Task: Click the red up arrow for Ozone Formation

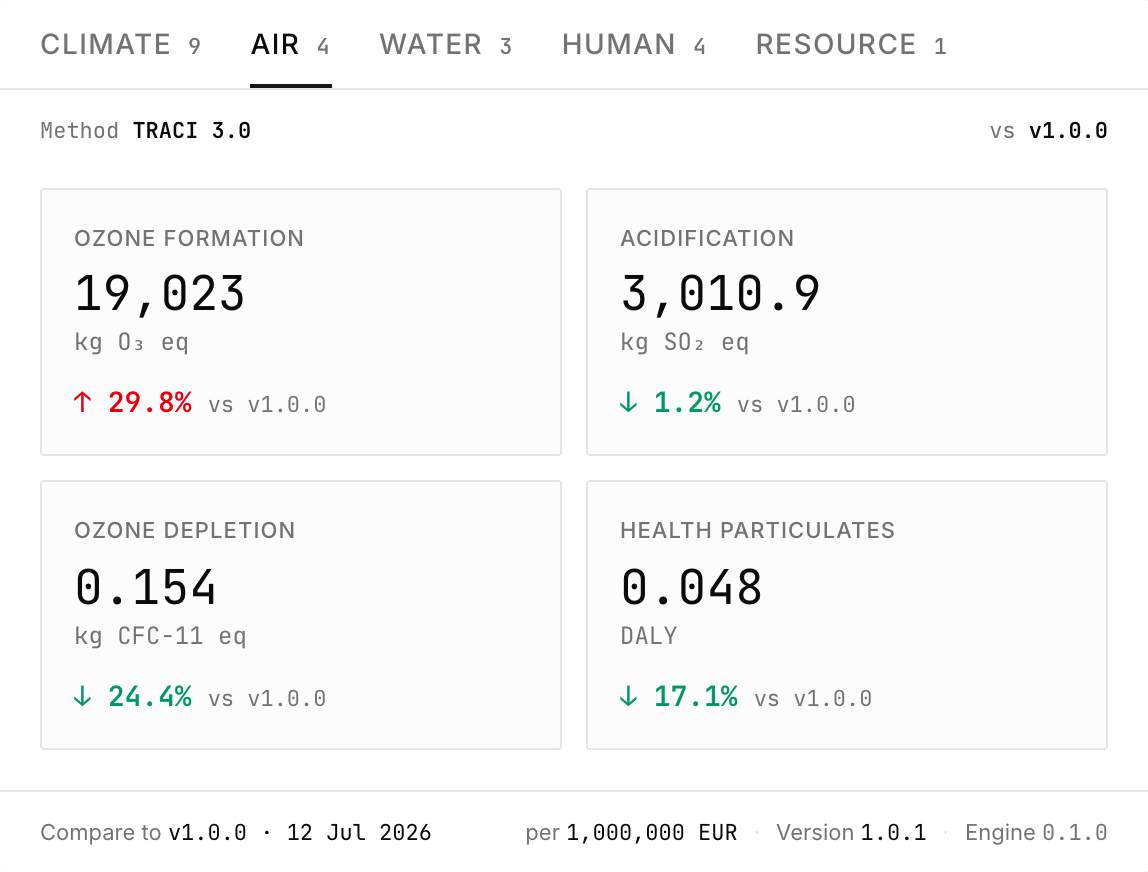Action: pyautogui.click(x=83, y=402)
